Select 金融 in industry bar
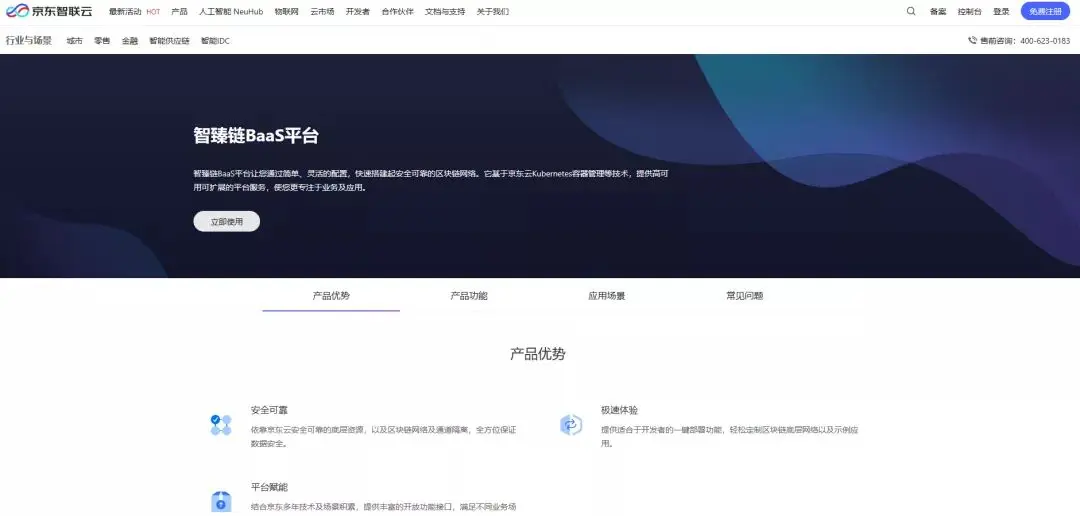Screen dimensions: 1080x516 (129, 41)
